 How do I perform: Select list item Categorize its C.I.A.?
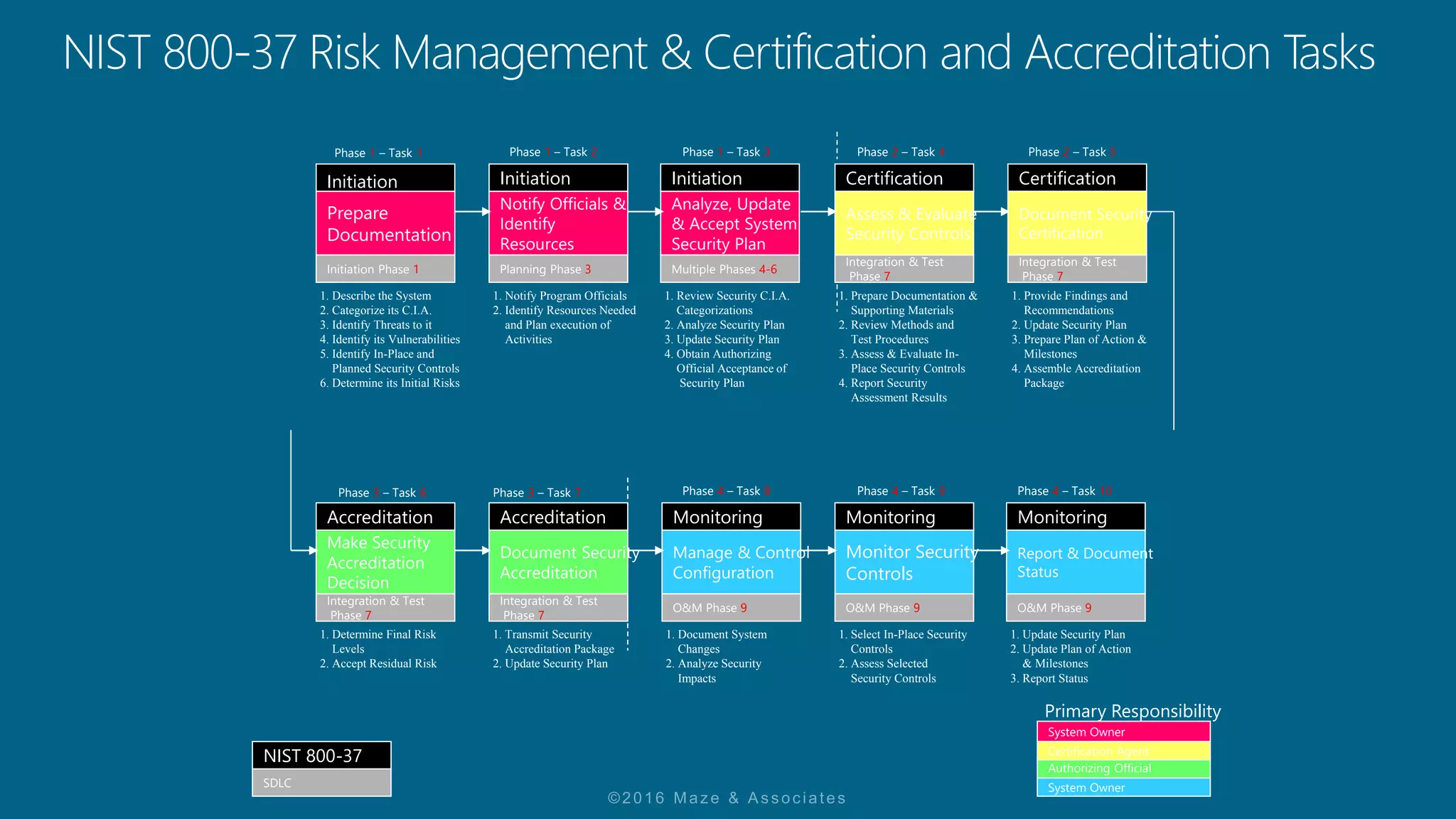[375, 311]
